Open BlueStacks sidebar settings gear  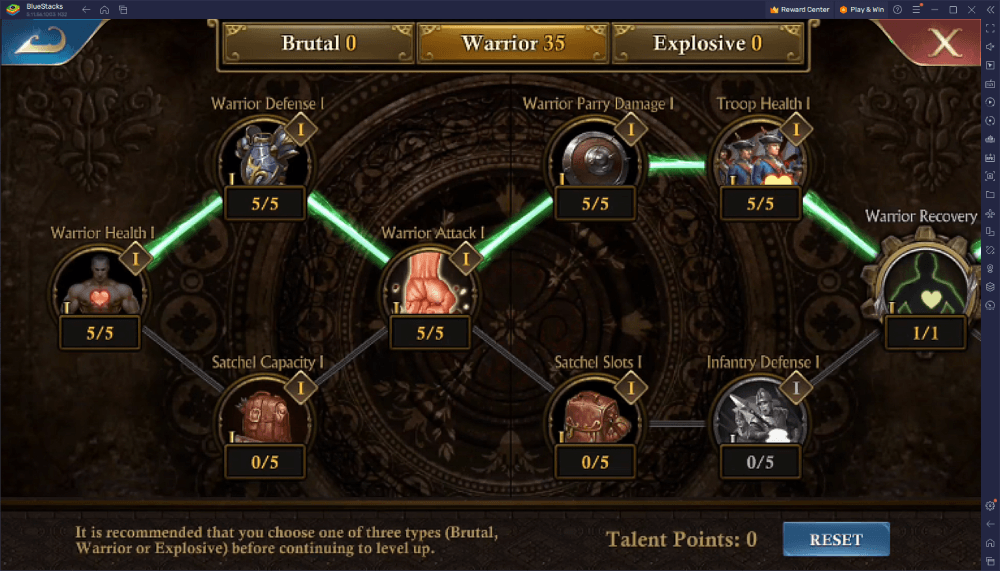(x=990, y=505)
